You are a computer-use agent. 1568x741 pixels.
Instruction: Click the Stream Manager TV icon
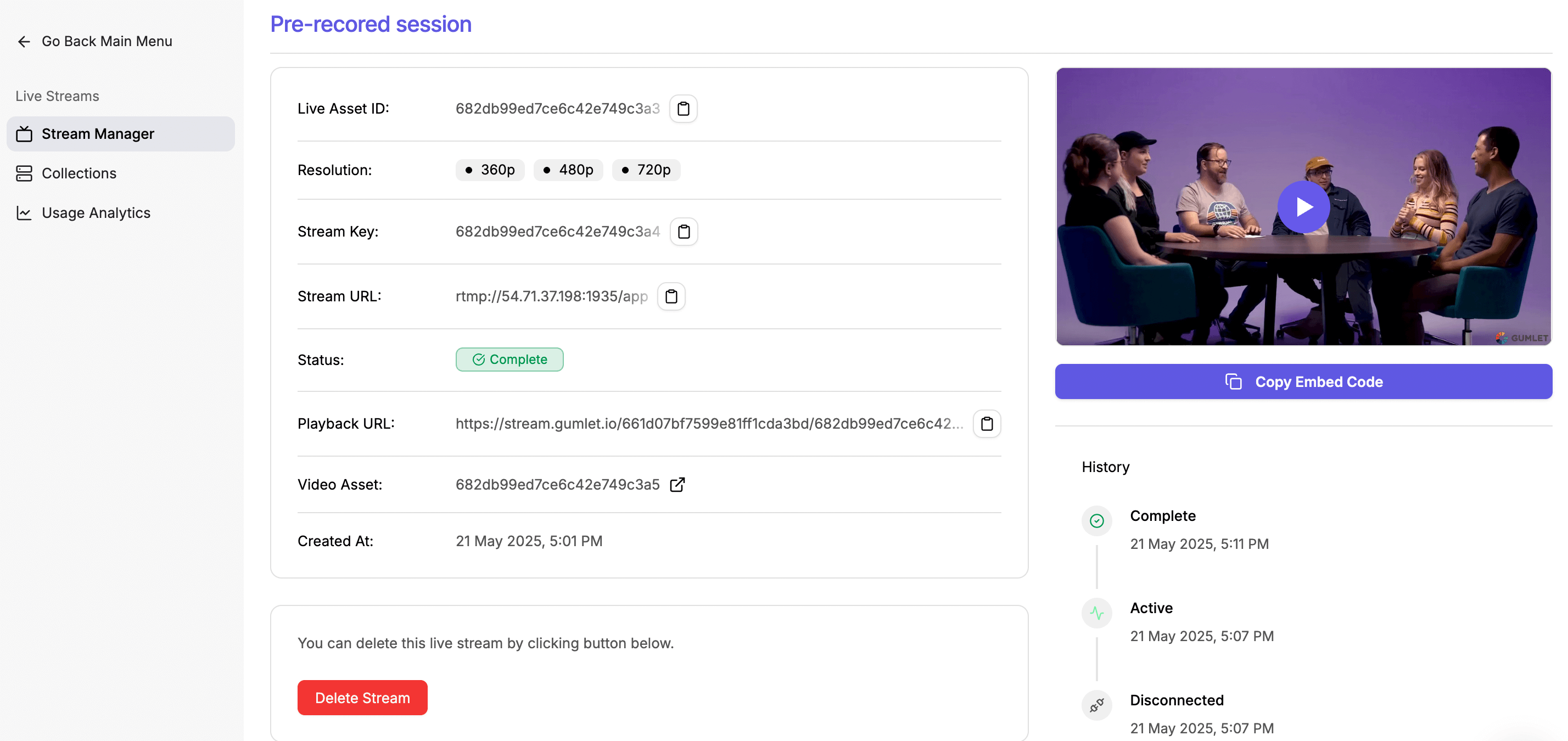click(24, 134)
